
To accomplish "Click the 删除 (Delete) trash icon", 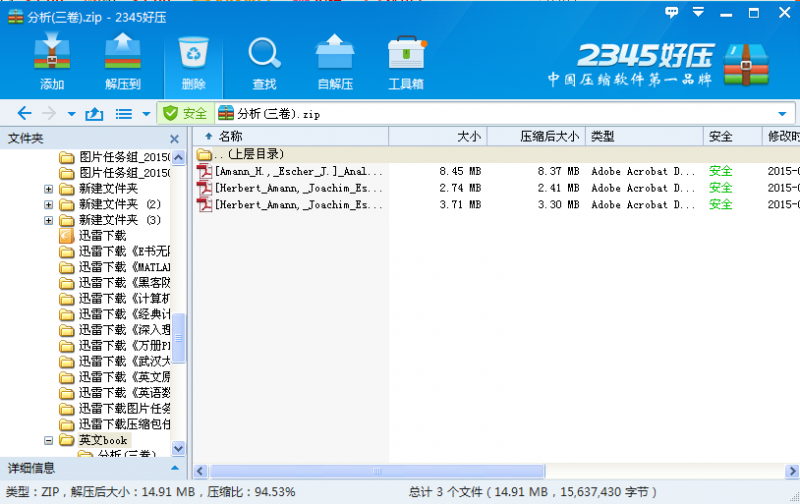I will 193,53.
